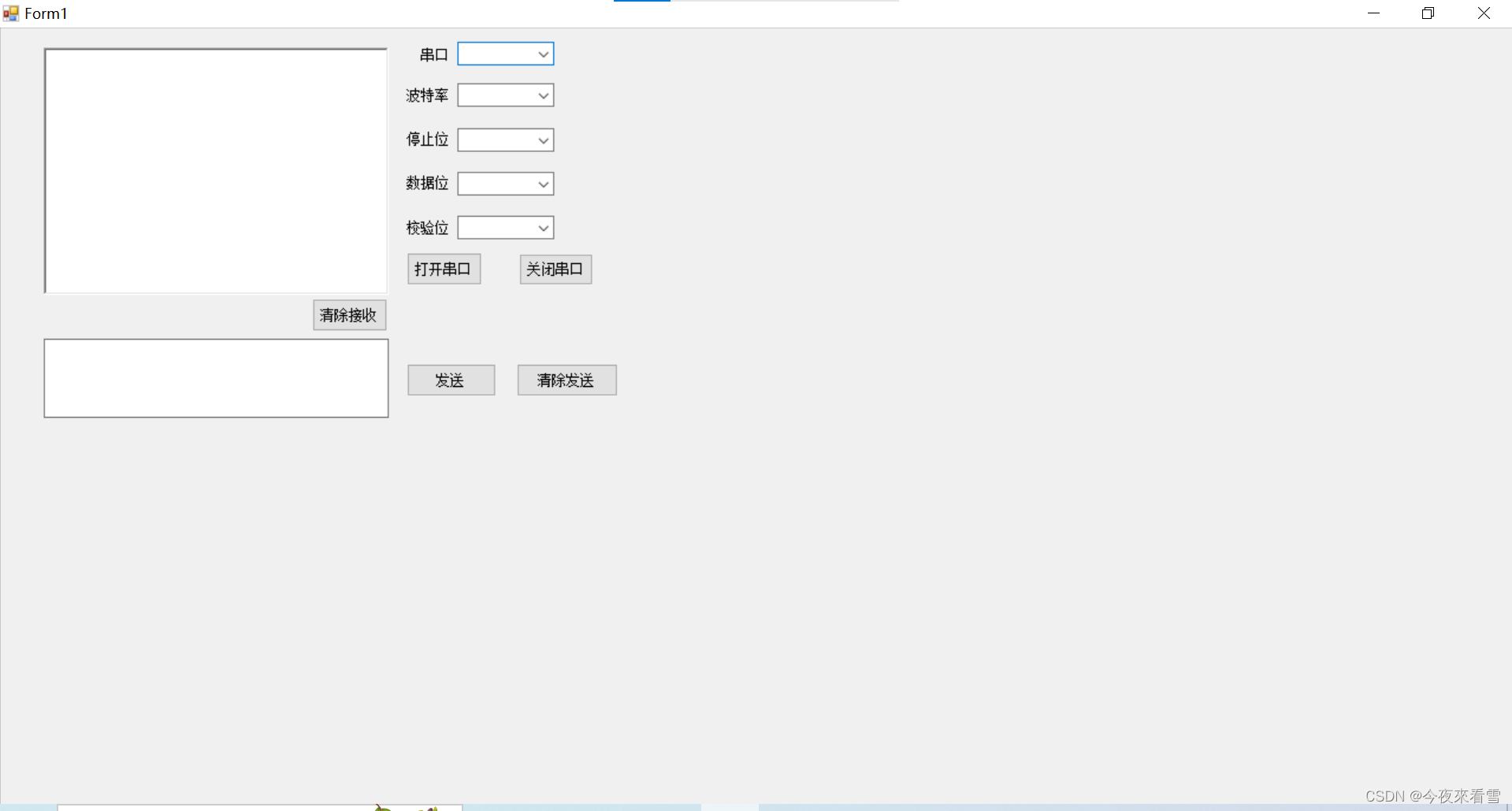The width and height of the screenshot is (1512, 811).
Task: Focus the send message text box
Action: (x=216, y=378)
